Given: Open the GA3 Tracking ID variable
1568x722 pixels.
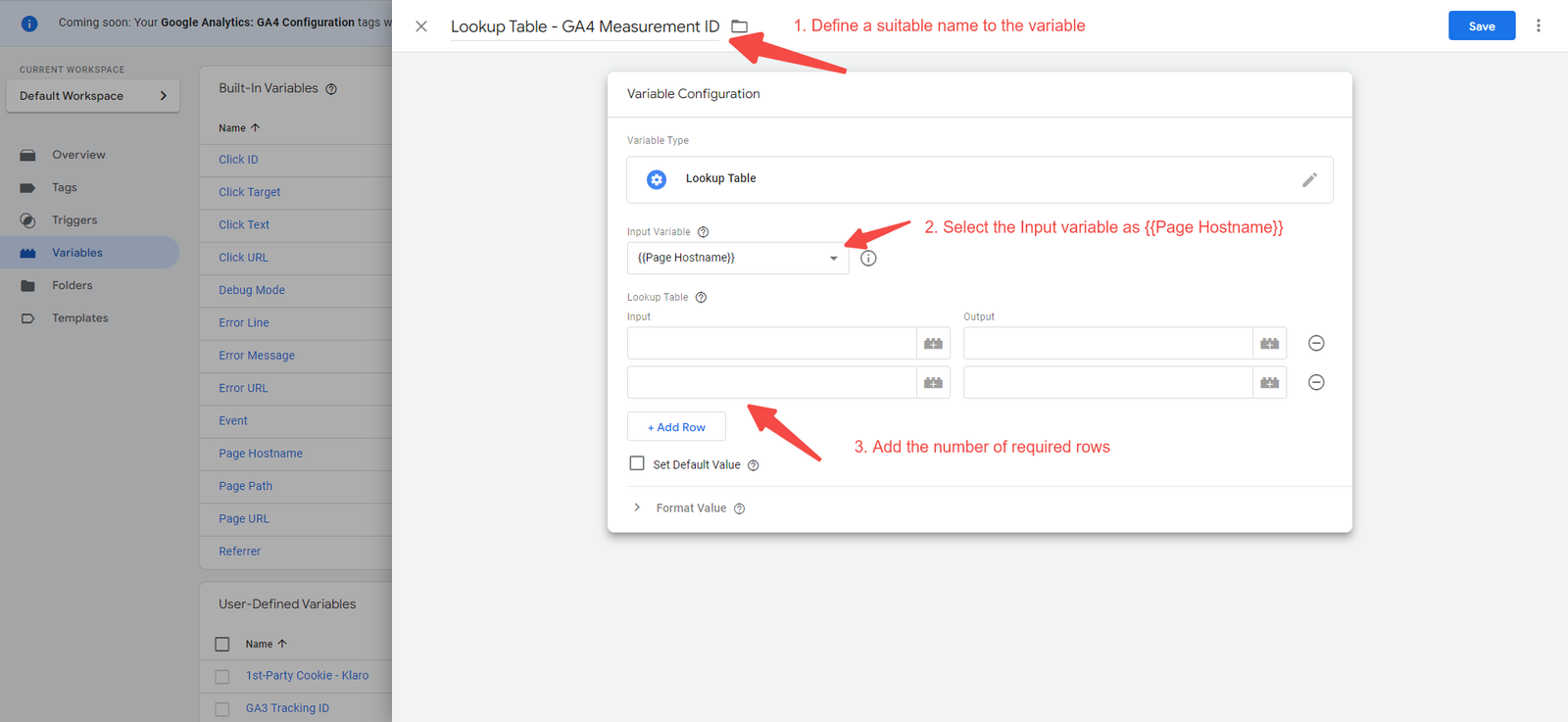Looking at the screenshot, I should 287,708.
